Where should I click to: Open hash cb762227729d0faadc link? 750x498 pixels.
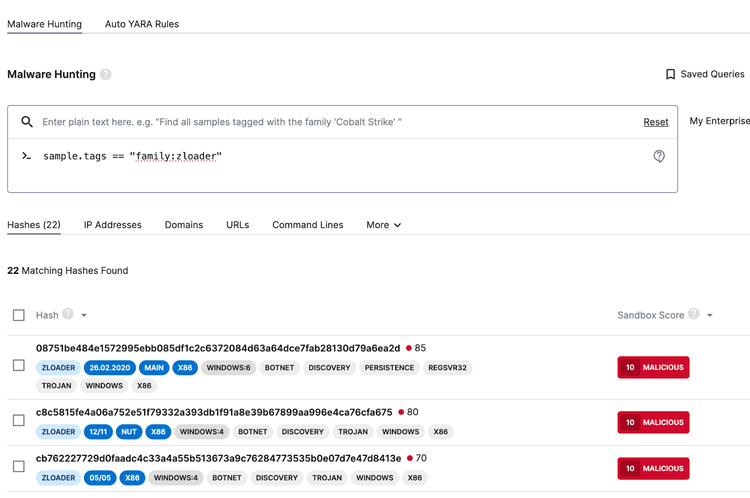point(218,458)
